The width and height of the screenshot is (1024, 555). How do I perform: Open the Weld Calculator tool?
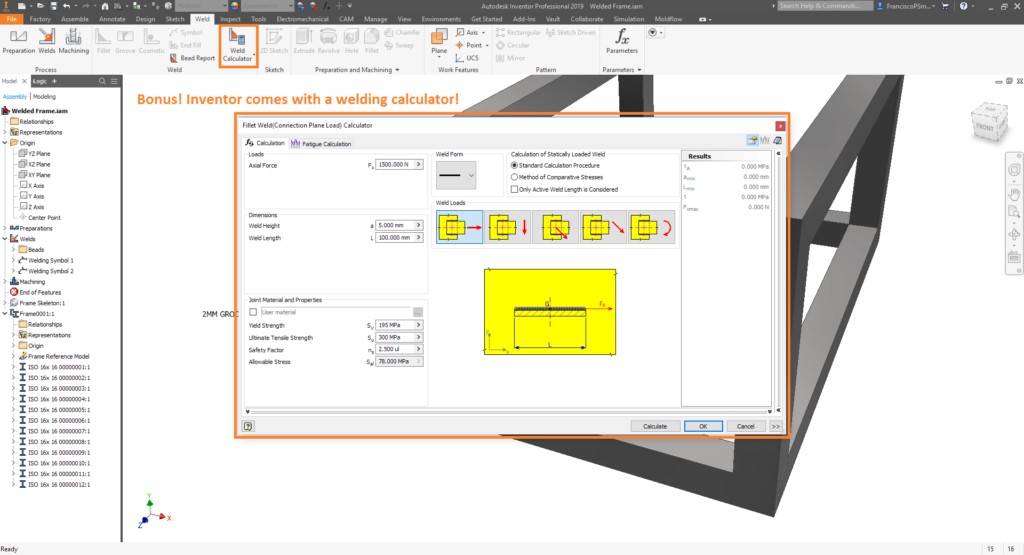[x=238, y=46]
